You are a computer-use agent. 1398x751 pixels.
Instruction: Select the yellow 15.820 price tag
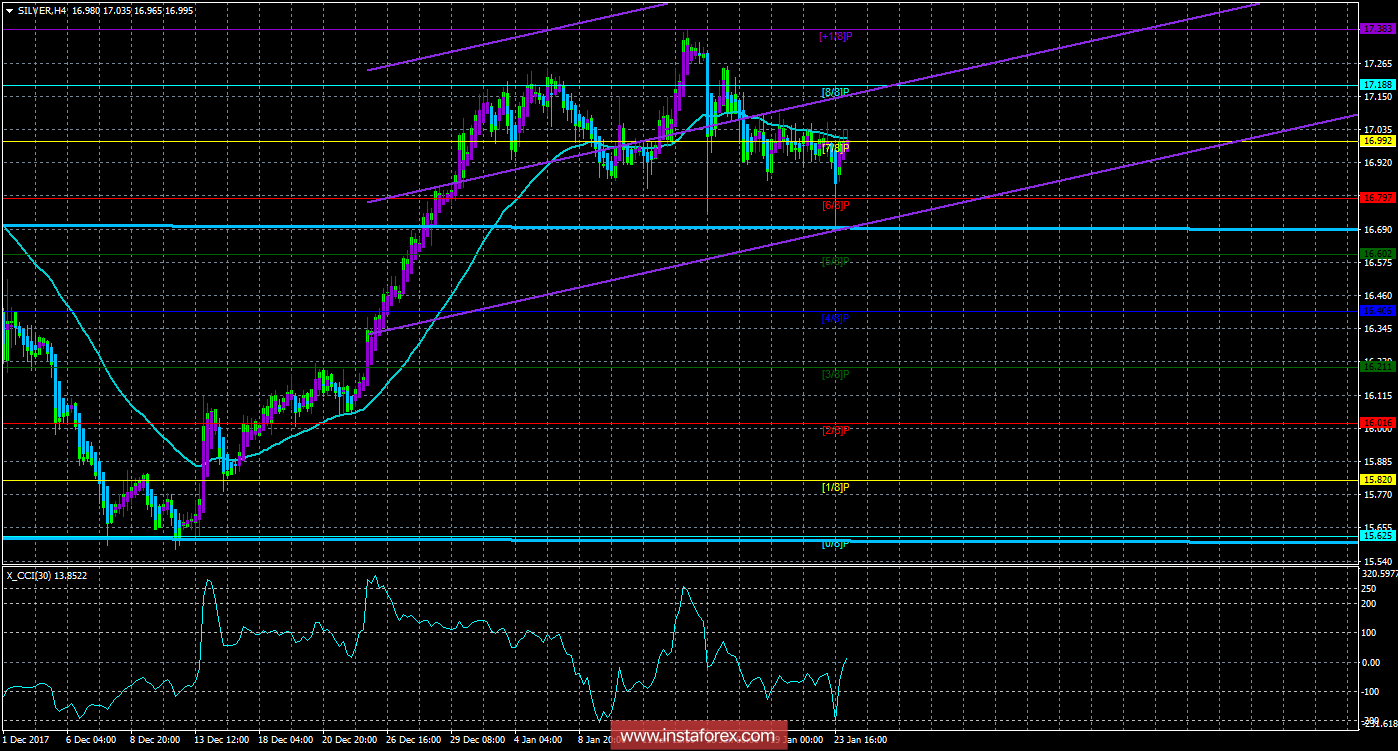pyautogui.click(x=1377, y=480)
